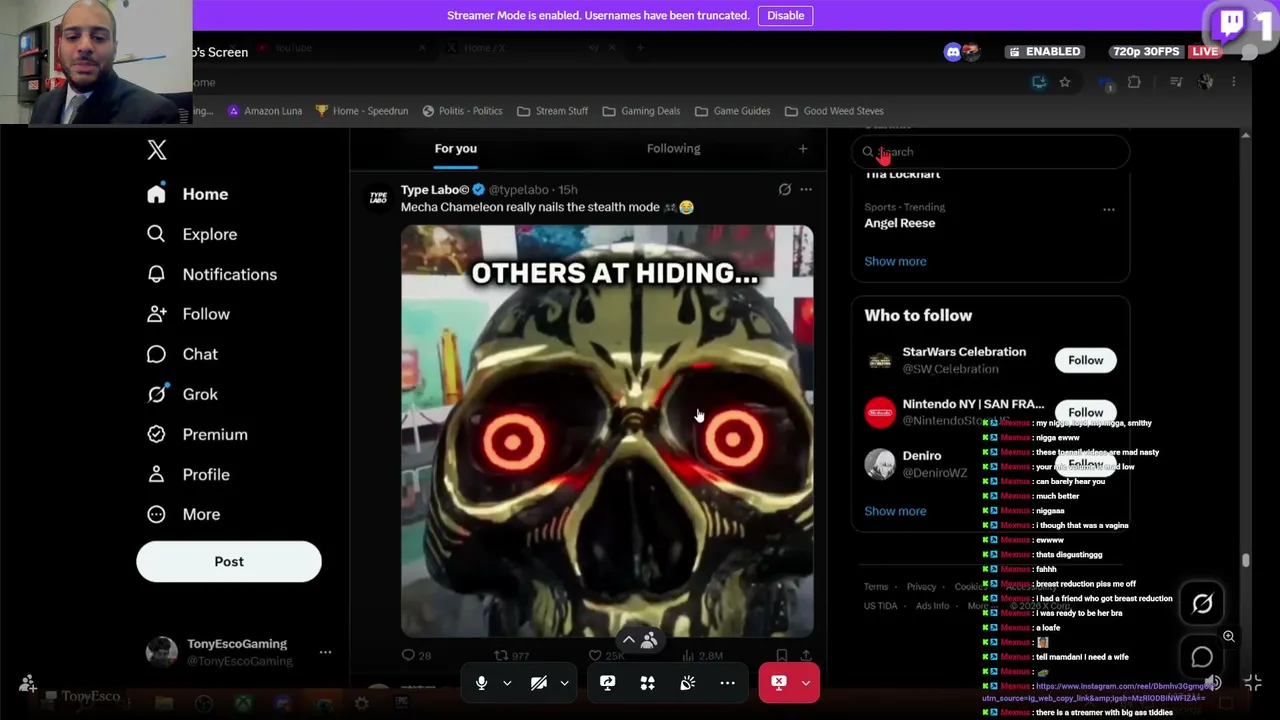Open the Grok icon in sidebar
The height and width of the screenshot is (720, 1280).
tap(157, 394)
